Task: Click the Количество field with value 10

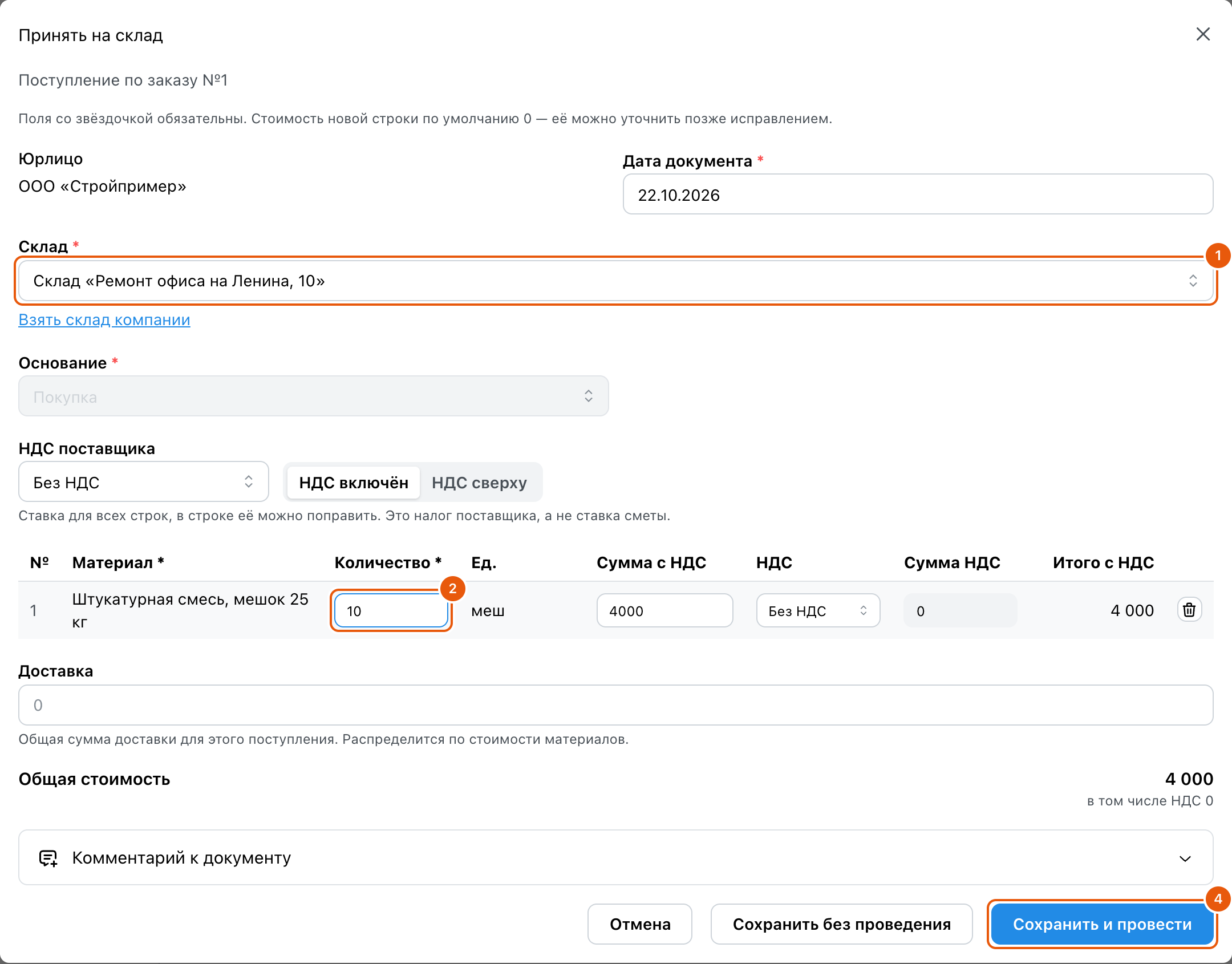Action: (391, 610)
